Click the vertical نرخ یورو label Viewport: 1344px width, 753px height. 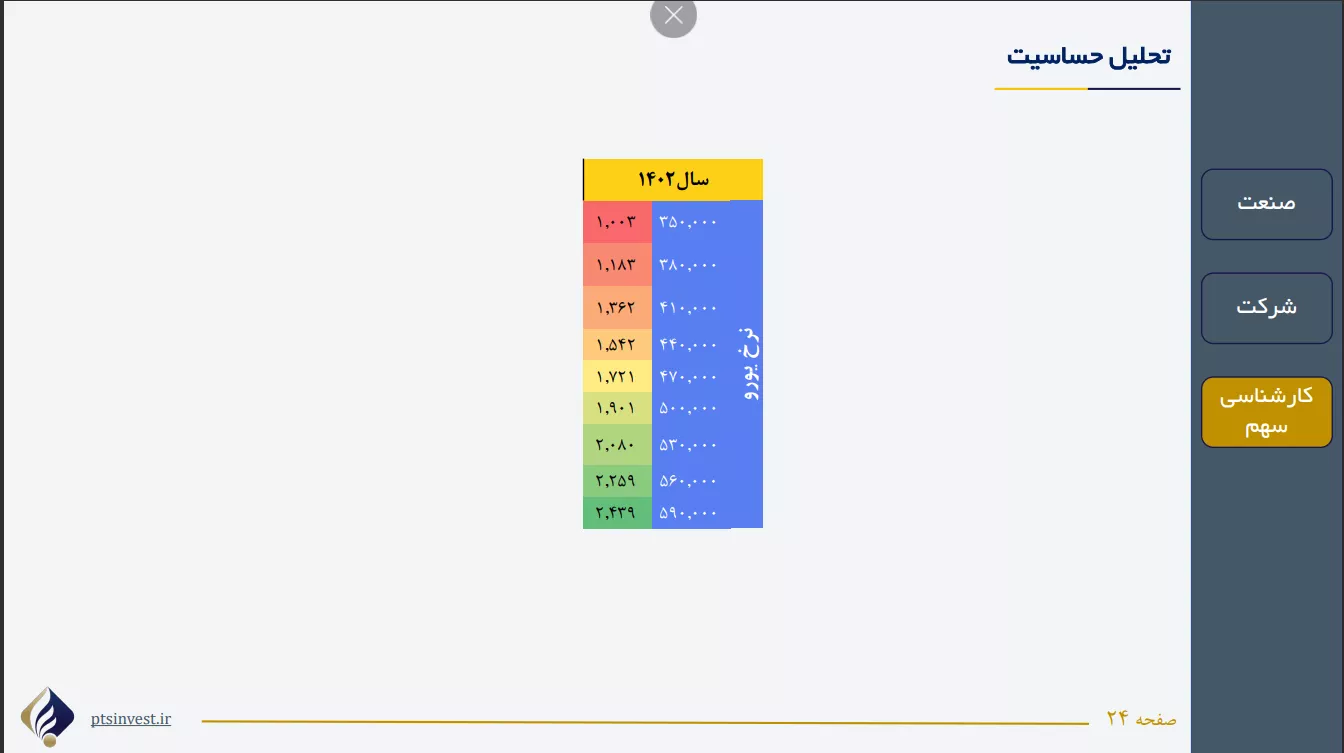pyautogui.click(x=748, y=363)
